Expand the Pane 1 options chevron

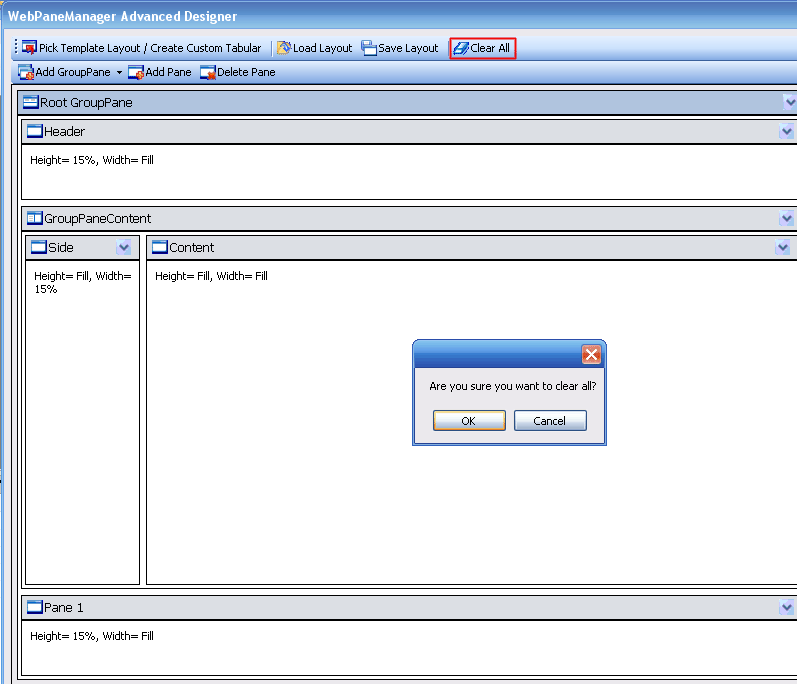click(787, 607)
